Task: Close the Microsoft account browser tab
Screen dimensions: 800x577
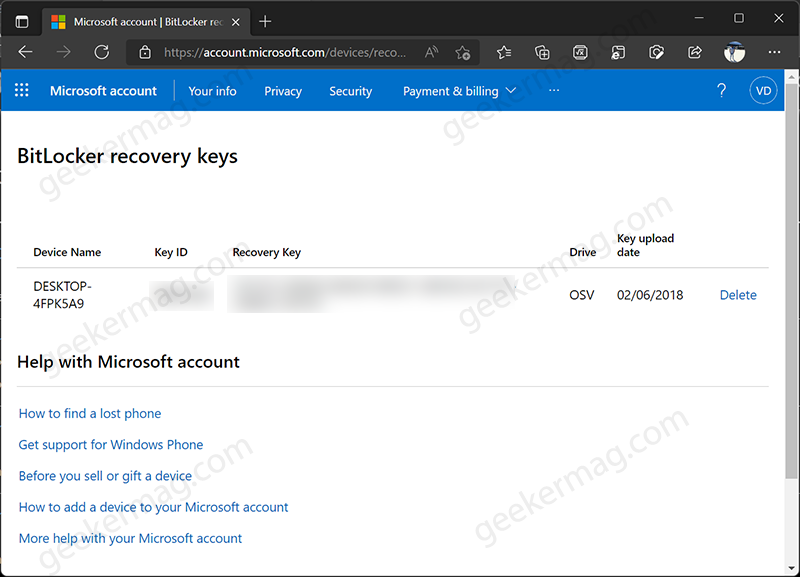Action: [236, 22]
